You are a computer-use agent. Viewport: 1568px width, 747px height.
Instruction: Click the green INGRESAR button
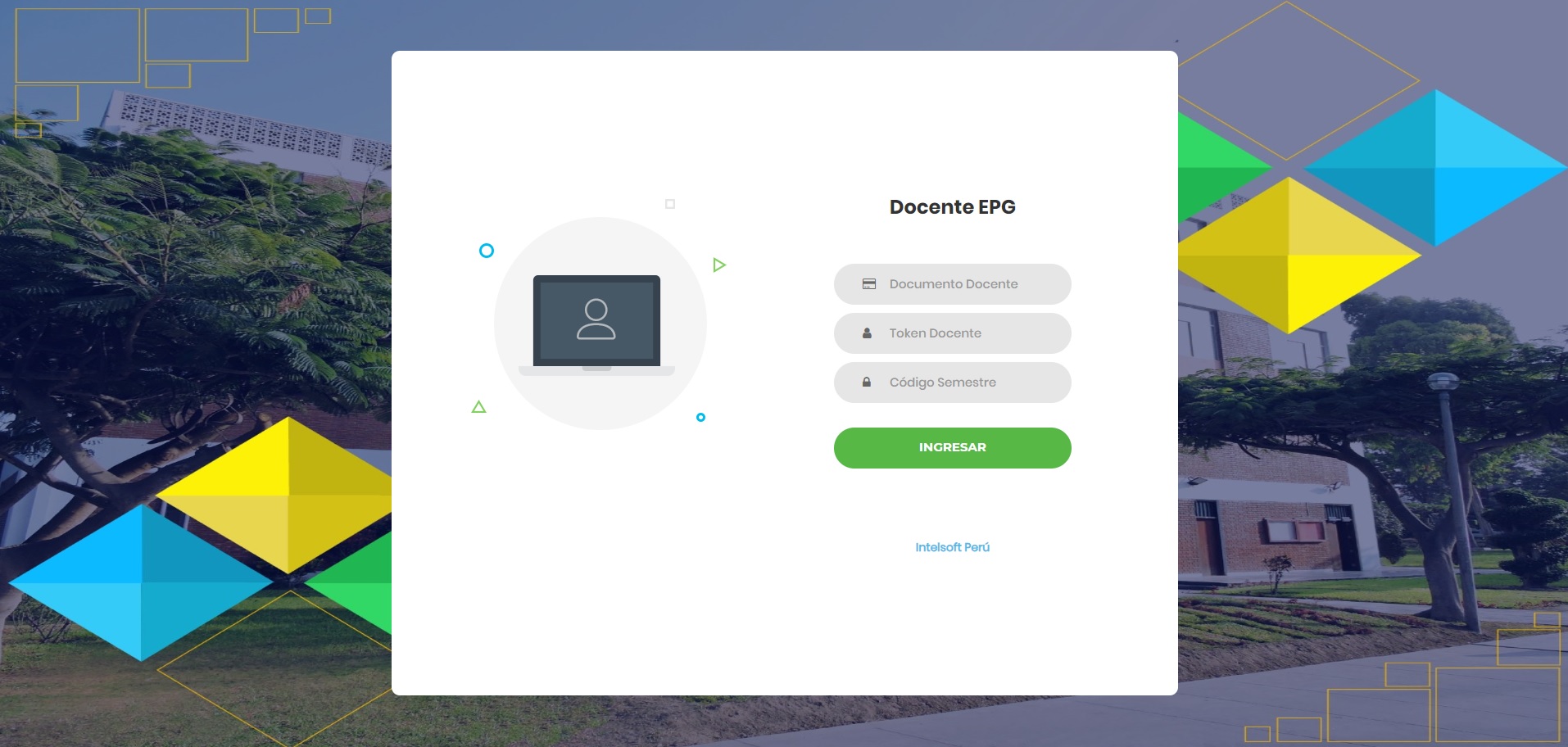pos(953,448)
